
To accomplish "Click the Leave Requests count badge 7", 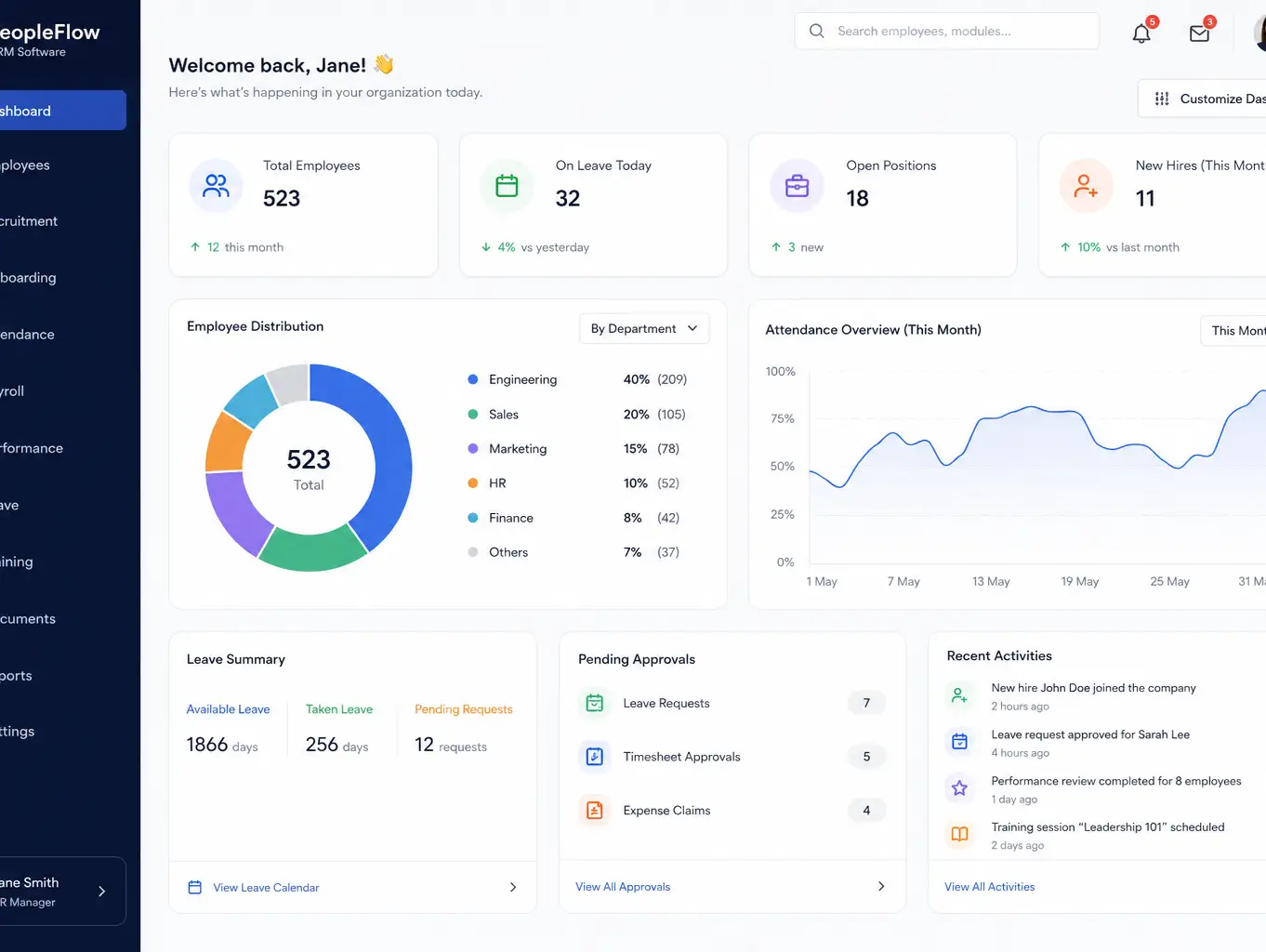I will [866, 703].
